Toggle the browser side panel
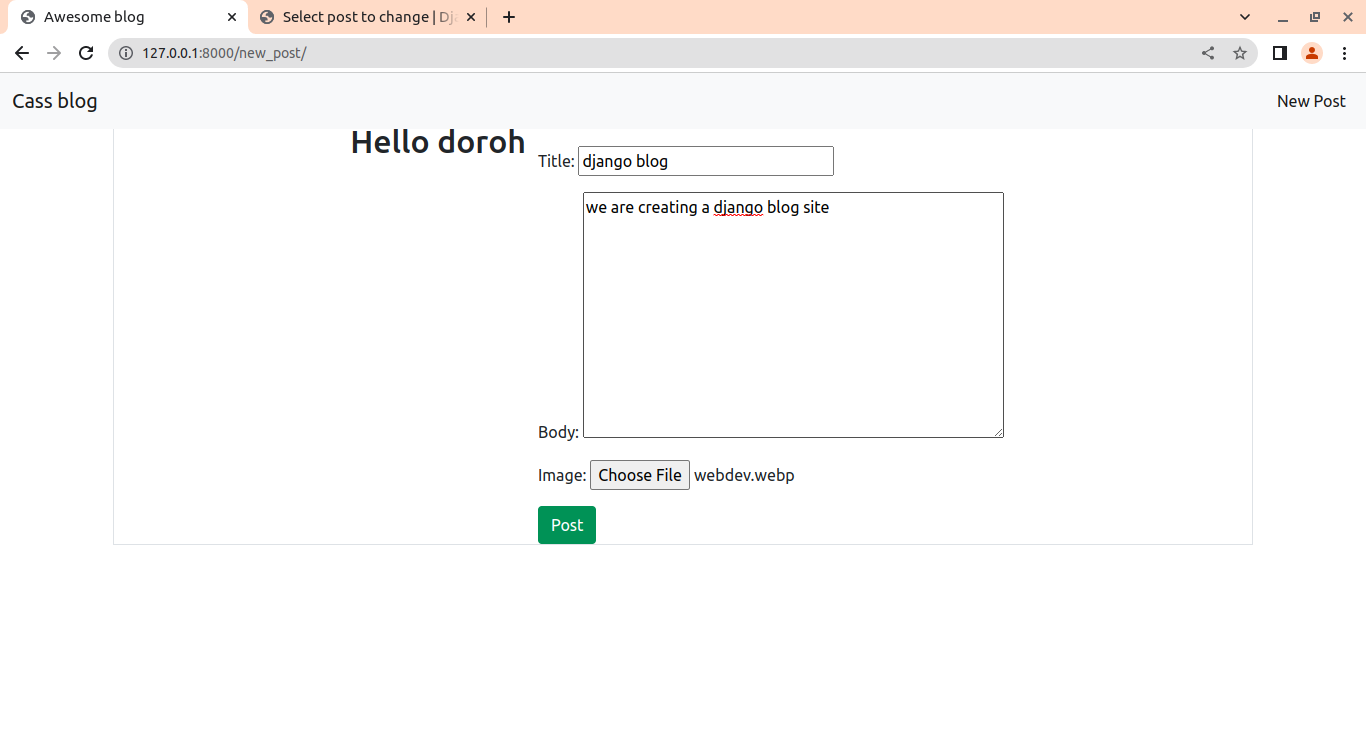This screenshot has height=741, width=1366. coord(1279,53)
